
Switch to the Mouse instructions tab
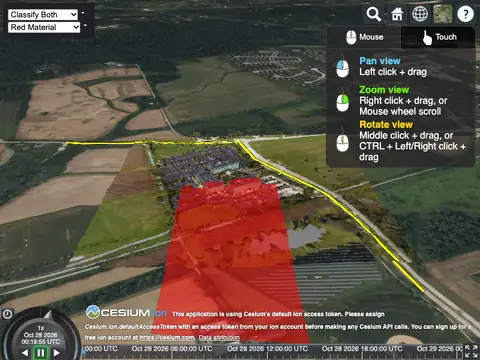[364, 37]
